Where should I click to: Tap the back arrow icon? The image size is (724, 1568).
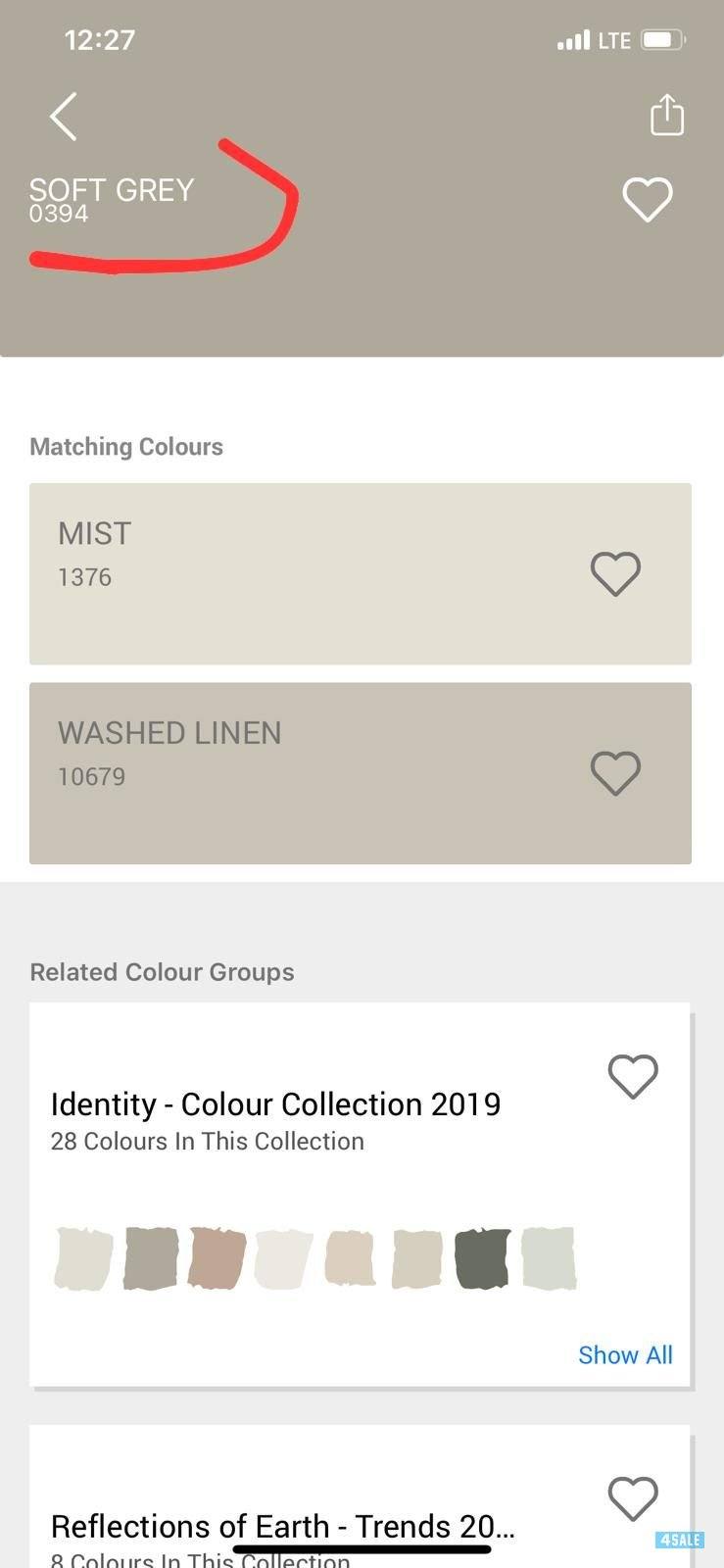click(x=64, y=117)
